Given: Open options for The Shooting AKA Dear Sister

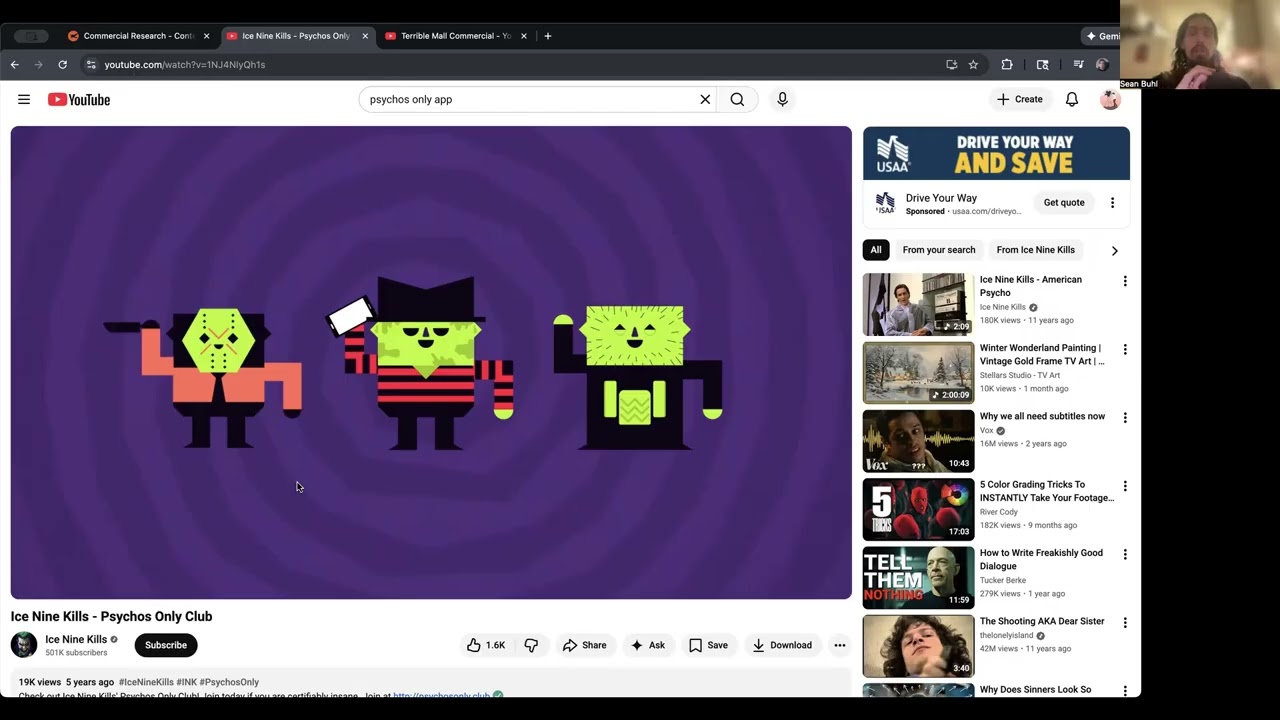Looking at the screenshot, I should [x=1125, y=622].
